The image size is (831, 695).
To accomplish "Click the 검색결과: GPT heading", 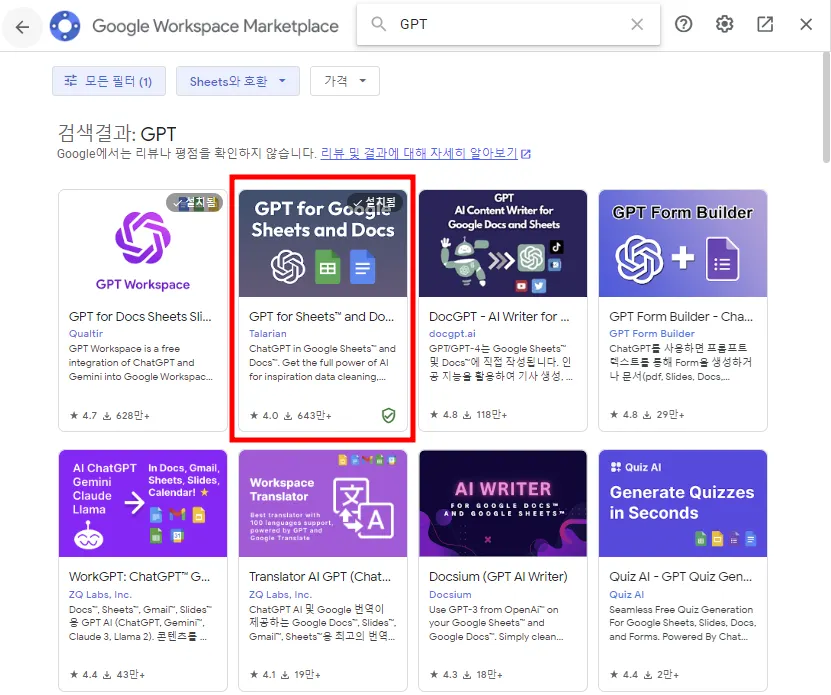I will tap(117, 134).
